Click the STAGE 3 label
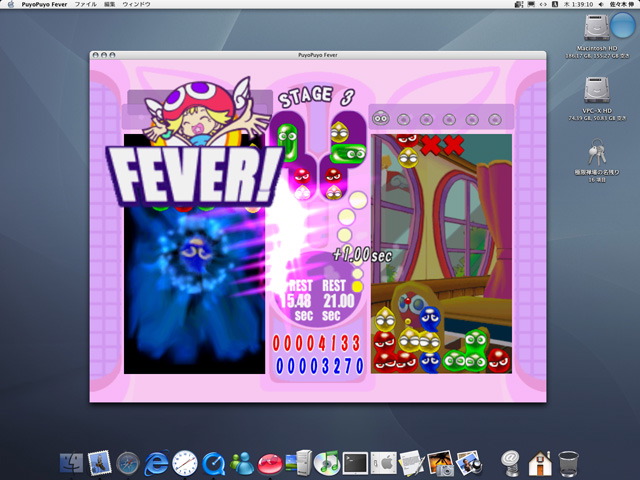 coord(316,97)
